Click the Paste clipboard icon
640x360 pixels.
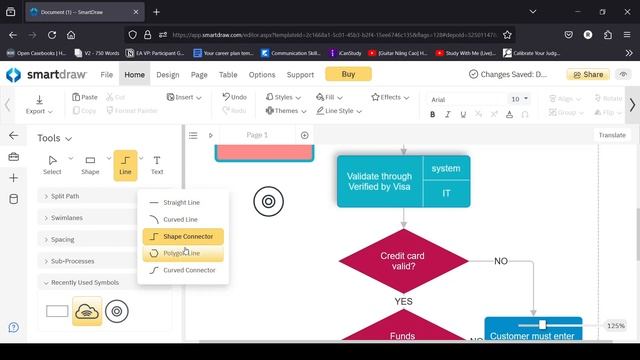pyautogui.click(x=76, y=97)
